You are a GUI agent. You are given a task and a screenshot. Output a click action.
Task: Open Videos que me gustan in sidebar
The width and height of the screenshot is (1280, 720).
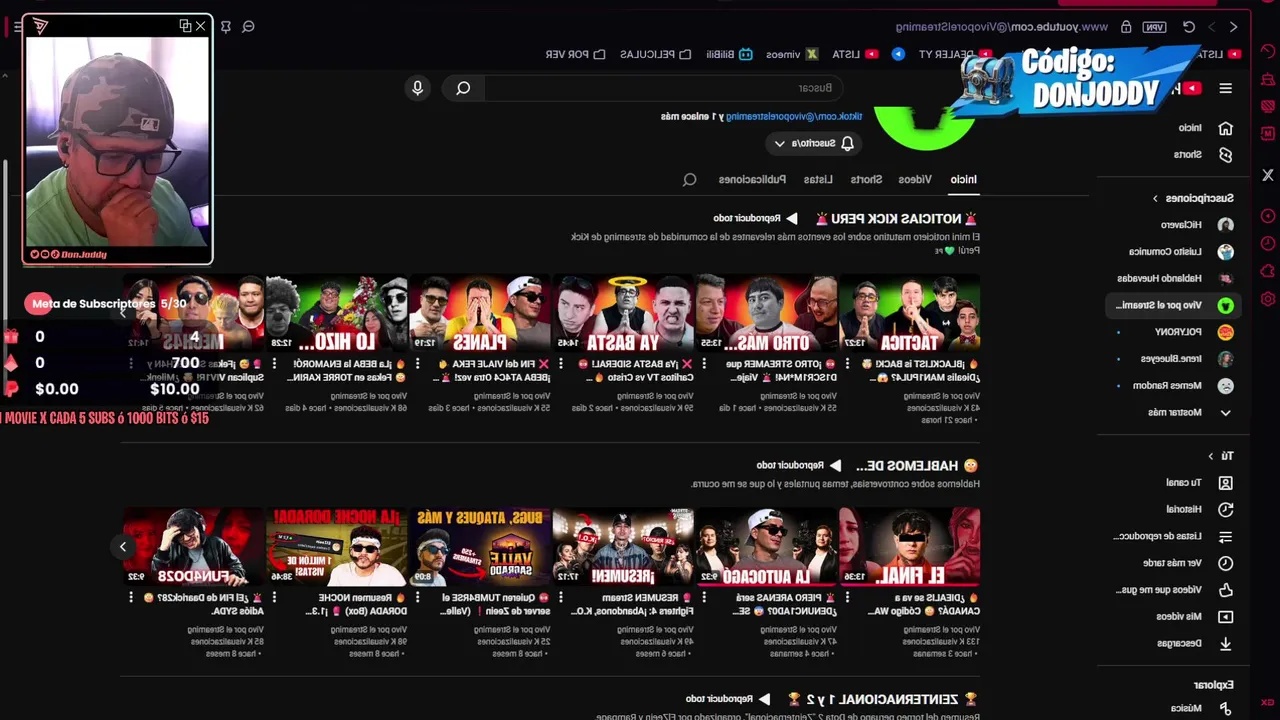[x=1175, y=590]
